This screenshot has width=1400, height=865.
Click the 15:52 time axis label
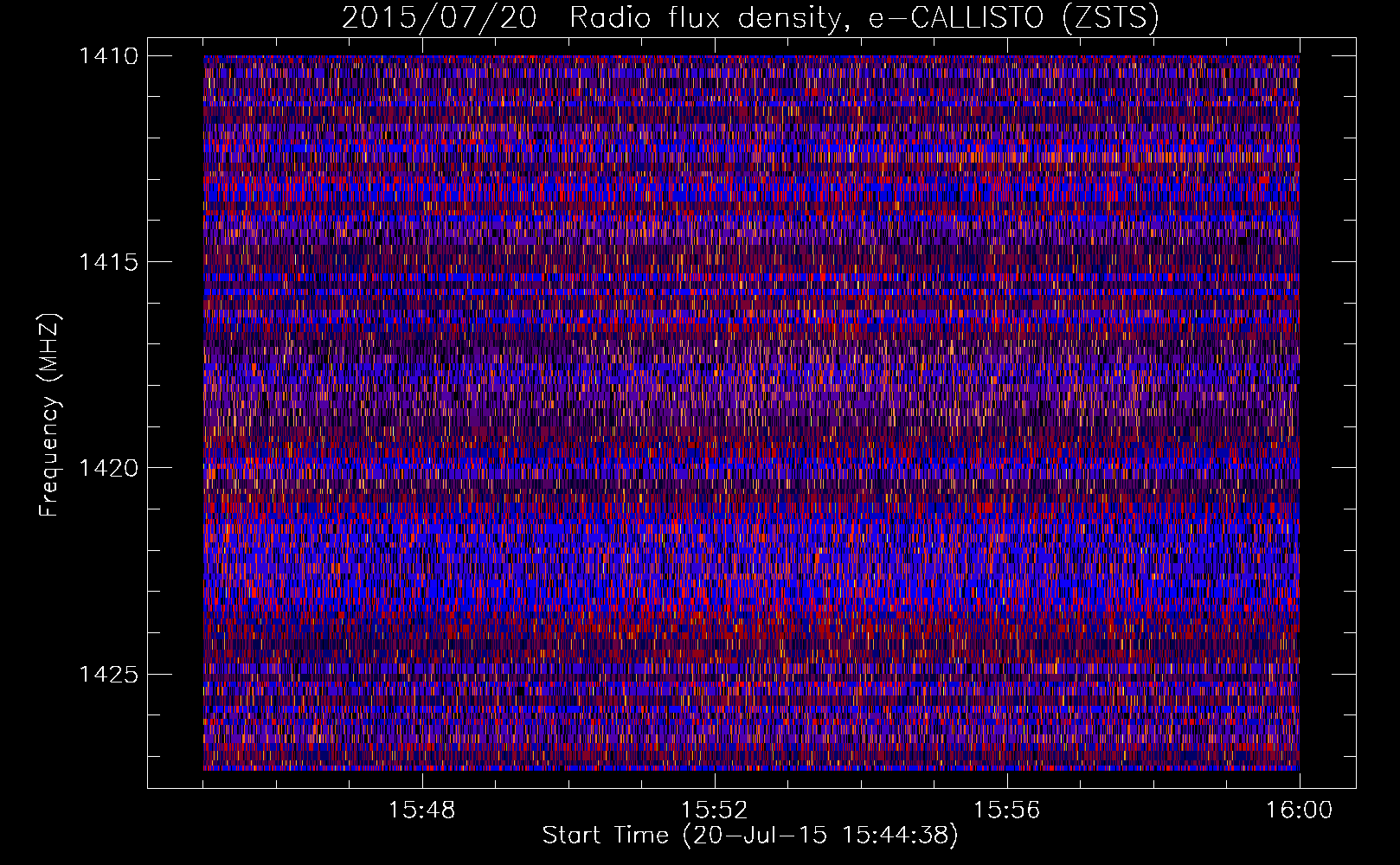[x=714, y=811]
